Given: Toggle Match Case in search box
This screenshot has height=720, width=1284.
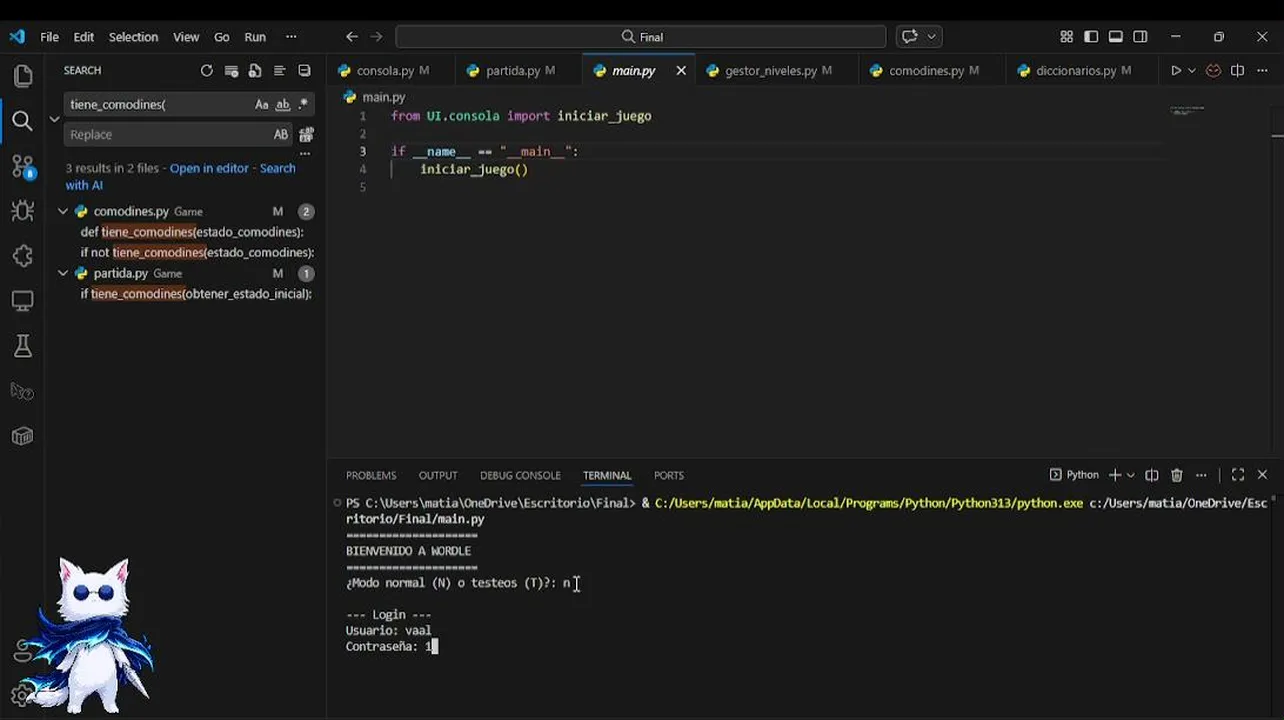Looking at the screenshot, I should coord(261,105).
